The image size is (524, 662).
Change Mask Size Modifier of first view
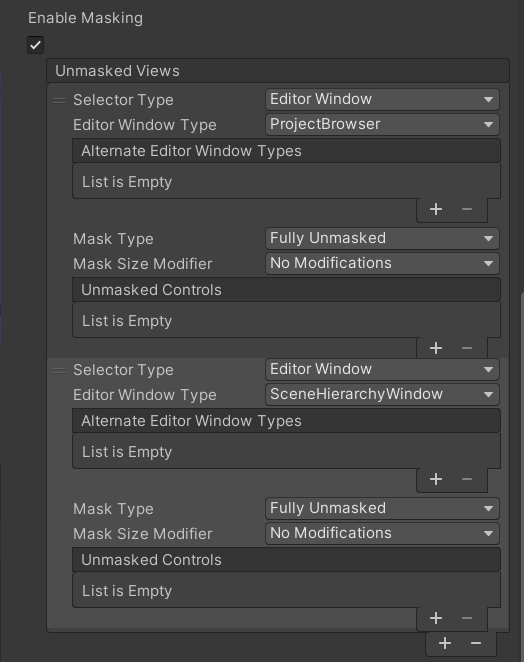click(382, 263)
